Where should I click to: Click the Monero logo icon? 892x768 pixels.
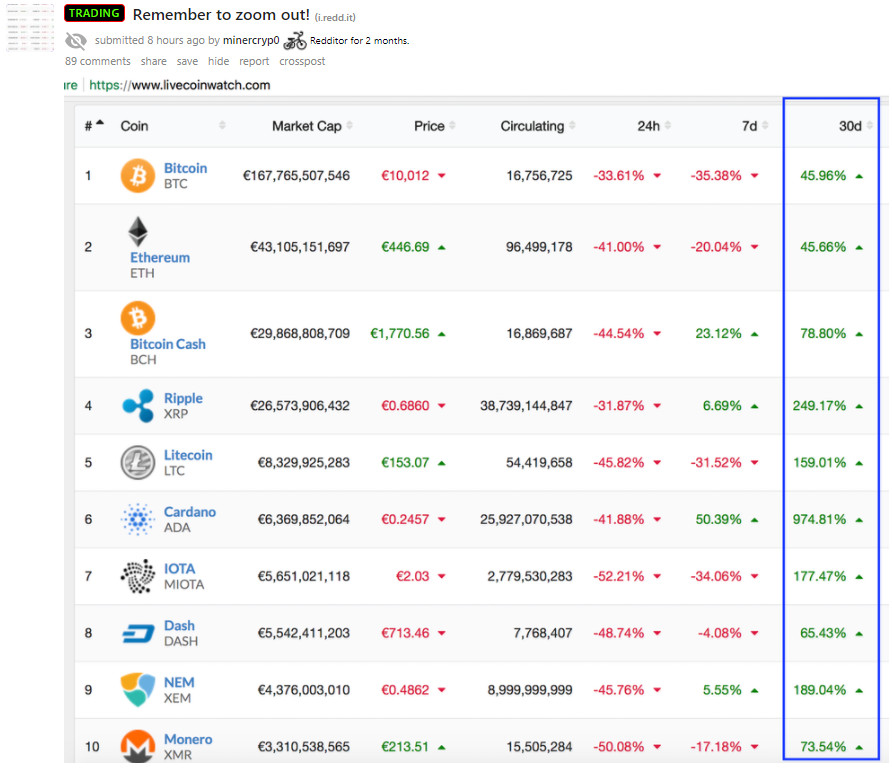pyautogui.click(x=138, y=746)
